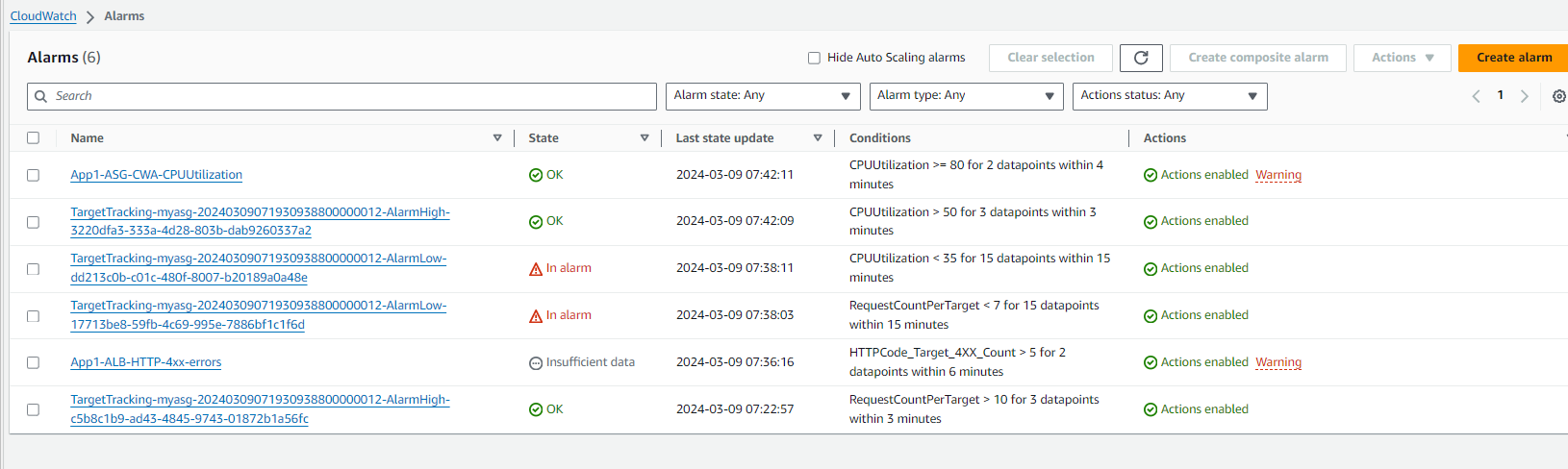The width and height of the screenshot is (1568, 469).
Task: Navigate to CloudWatch breadcrumb link
Action: click(43, 16)
